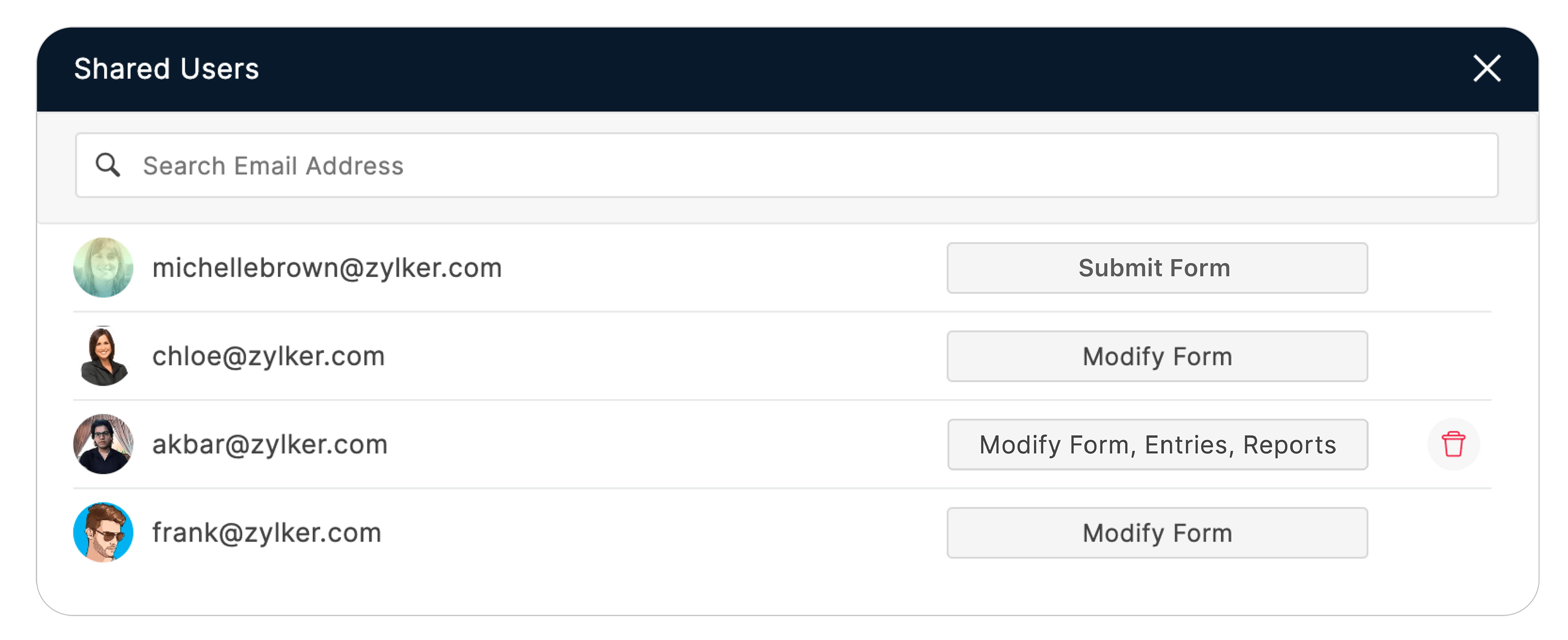Viewport: 1568px width, 640px height.
Task: Open michellebrown's Submit Form permission dropdown
Action: click(x=1157, y=268)
